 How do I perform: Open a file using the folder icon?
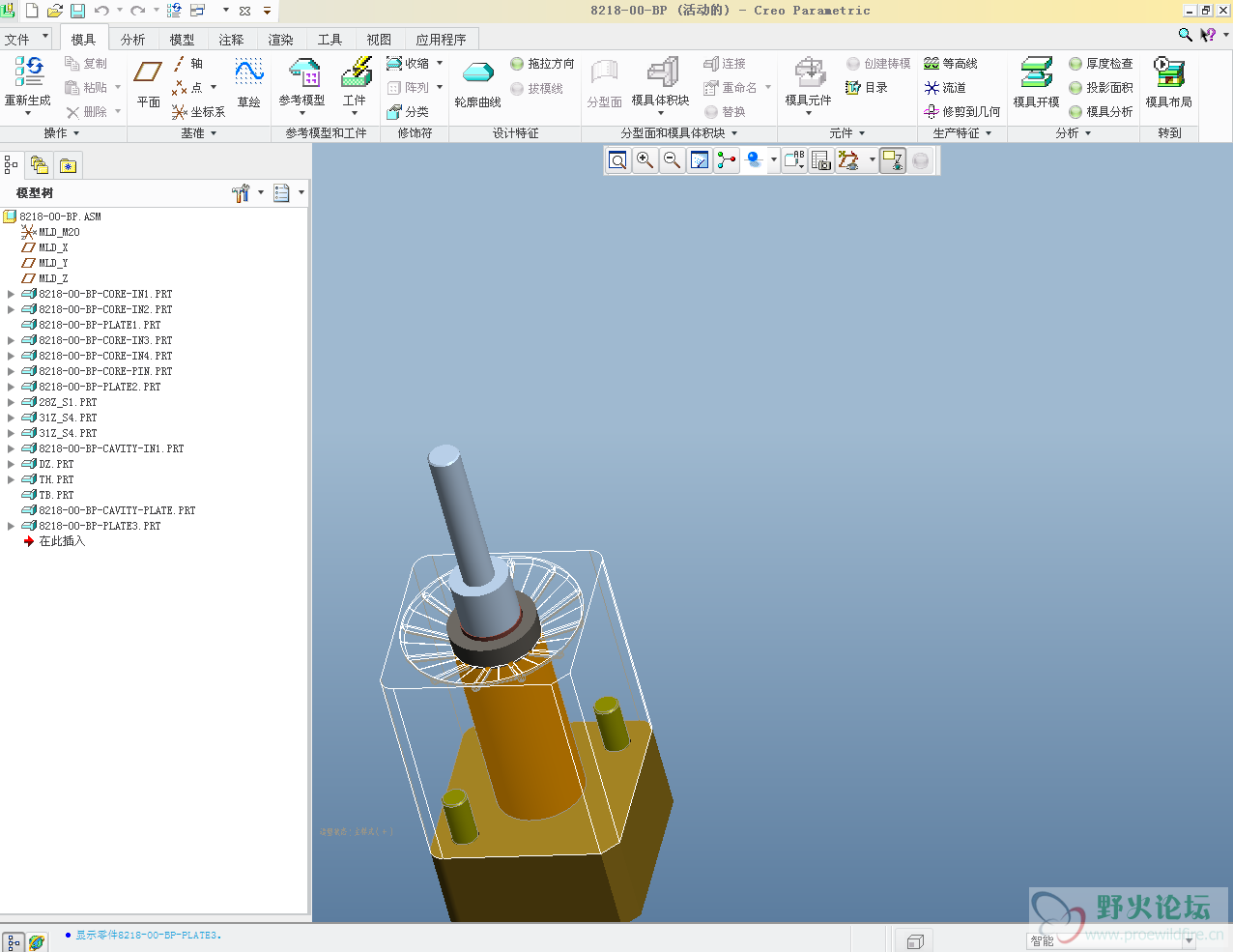click(x=55, y=11)
